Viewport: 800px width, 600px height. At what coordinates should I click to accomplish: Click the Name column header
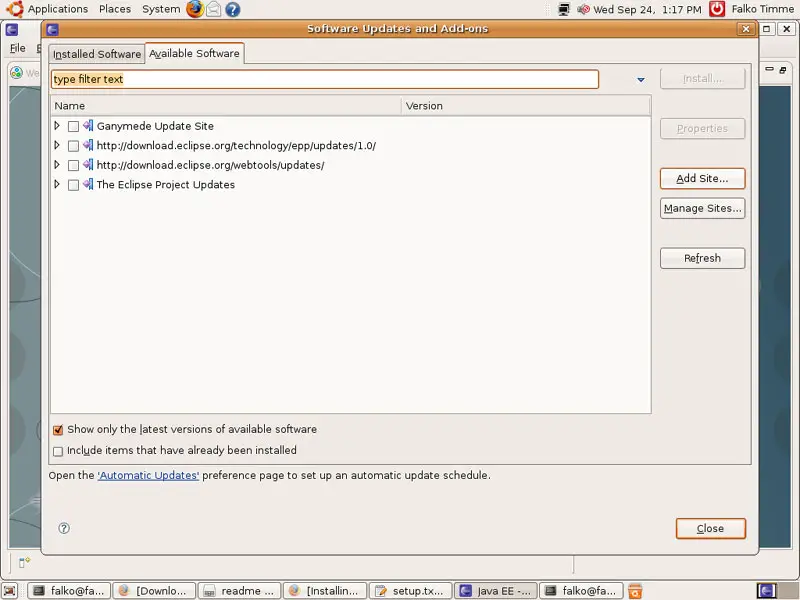click(x=226, y=106)
